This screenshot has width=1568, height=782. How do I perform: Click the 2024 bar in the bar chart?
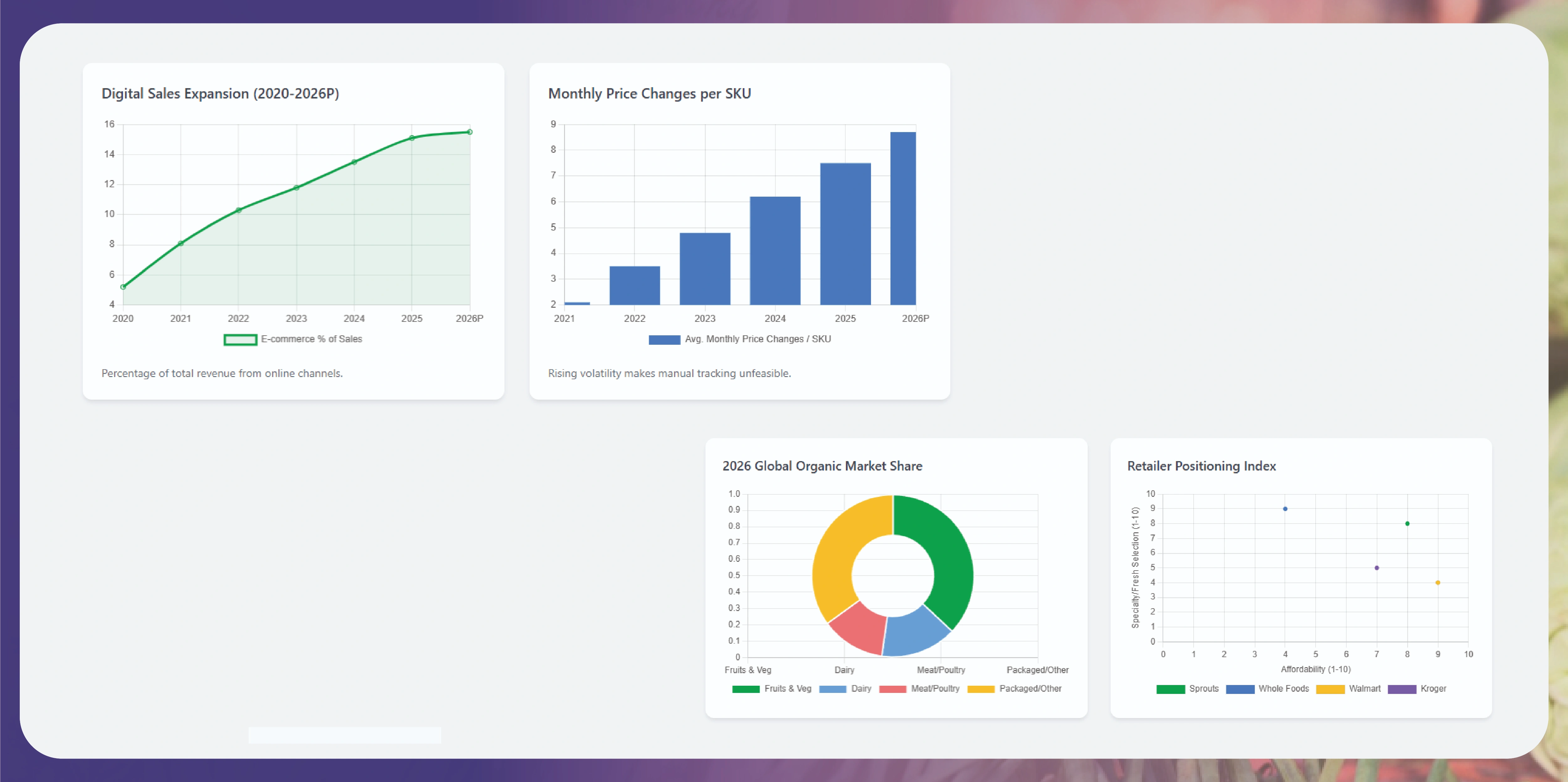(775, 251)
